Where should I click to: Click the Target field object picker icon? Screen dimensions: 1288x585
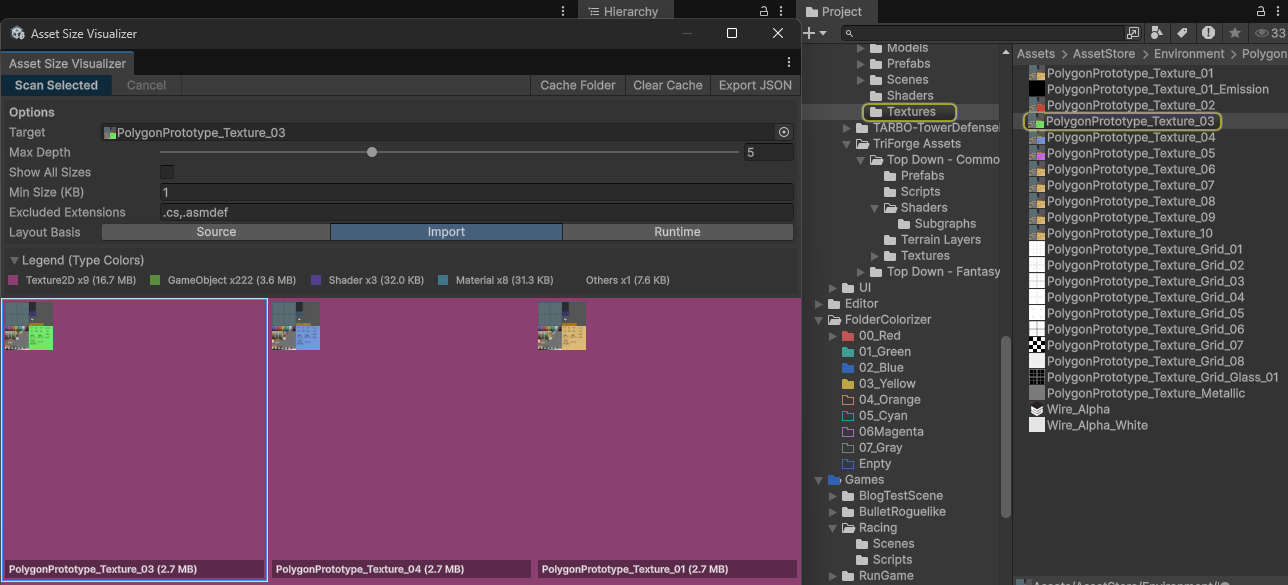click(783, 131)
